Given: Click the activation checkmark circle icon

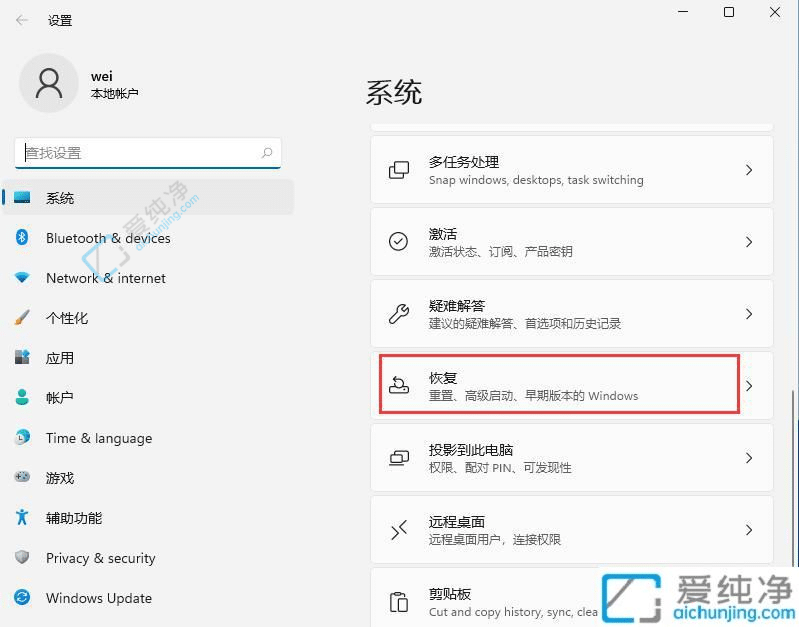Looking at the screenshot, I should (x=398, y=242).
